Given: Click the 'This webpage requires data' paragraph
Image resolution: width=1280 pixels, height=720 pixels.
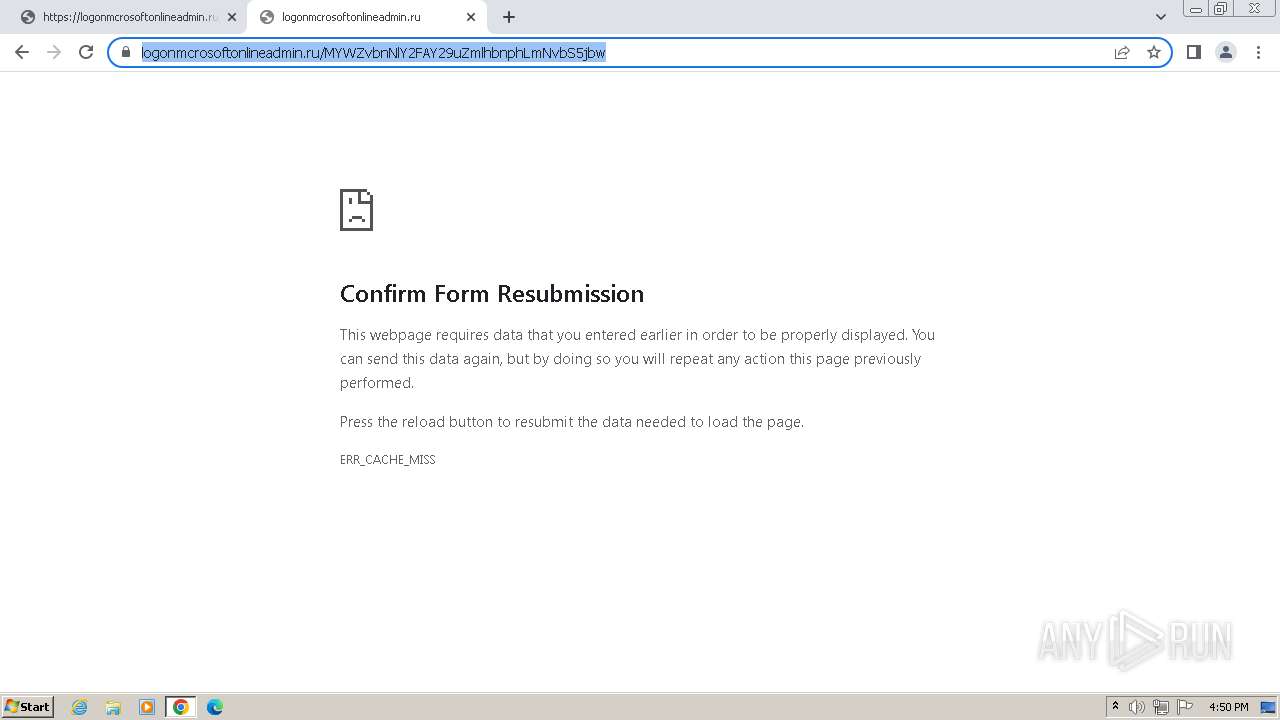Looking at the screenshot, I should pyautogui.click(x=638, y=359).
